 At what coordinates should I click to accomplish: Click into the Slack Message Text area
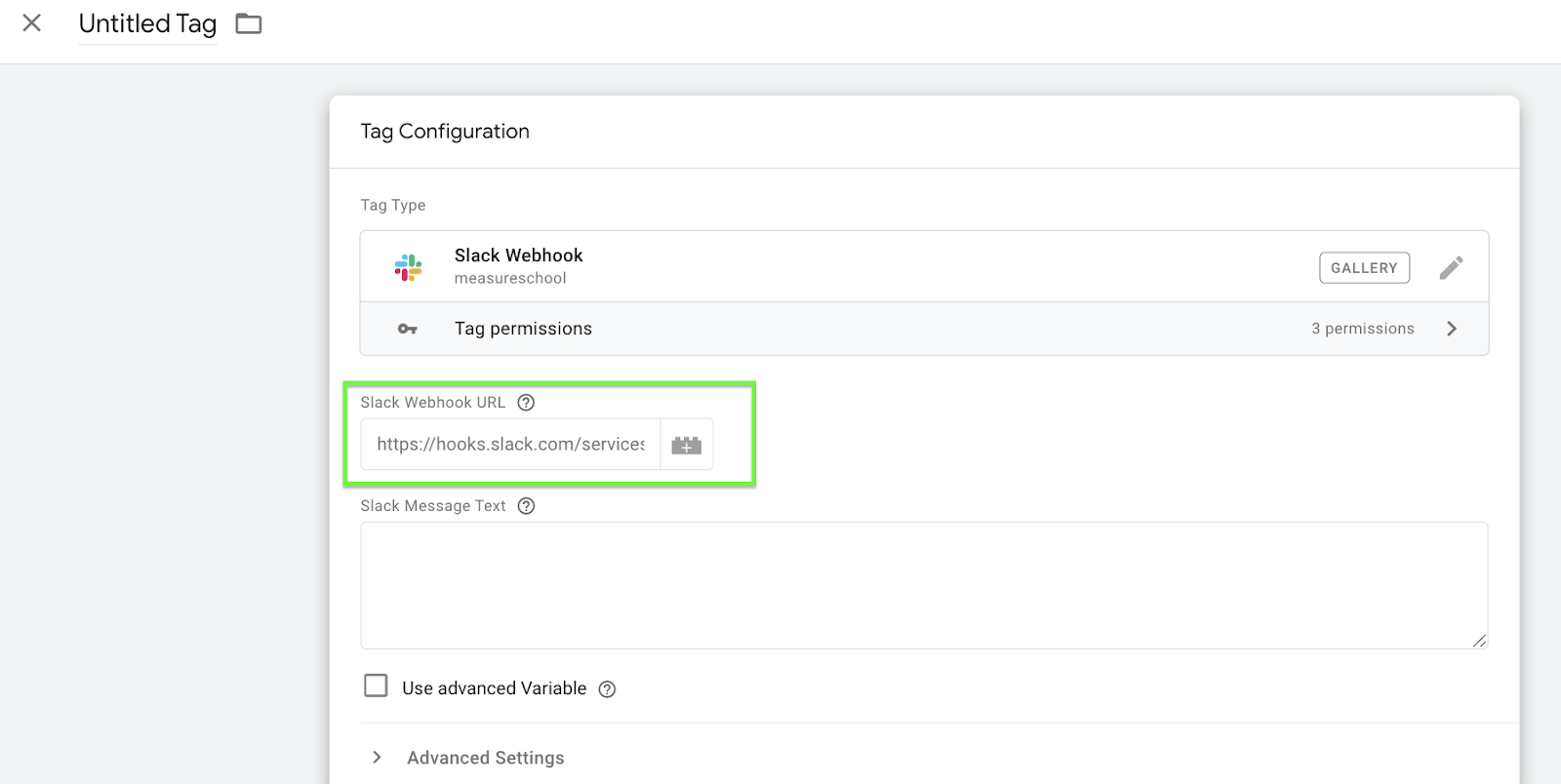(x=924, y=585)
